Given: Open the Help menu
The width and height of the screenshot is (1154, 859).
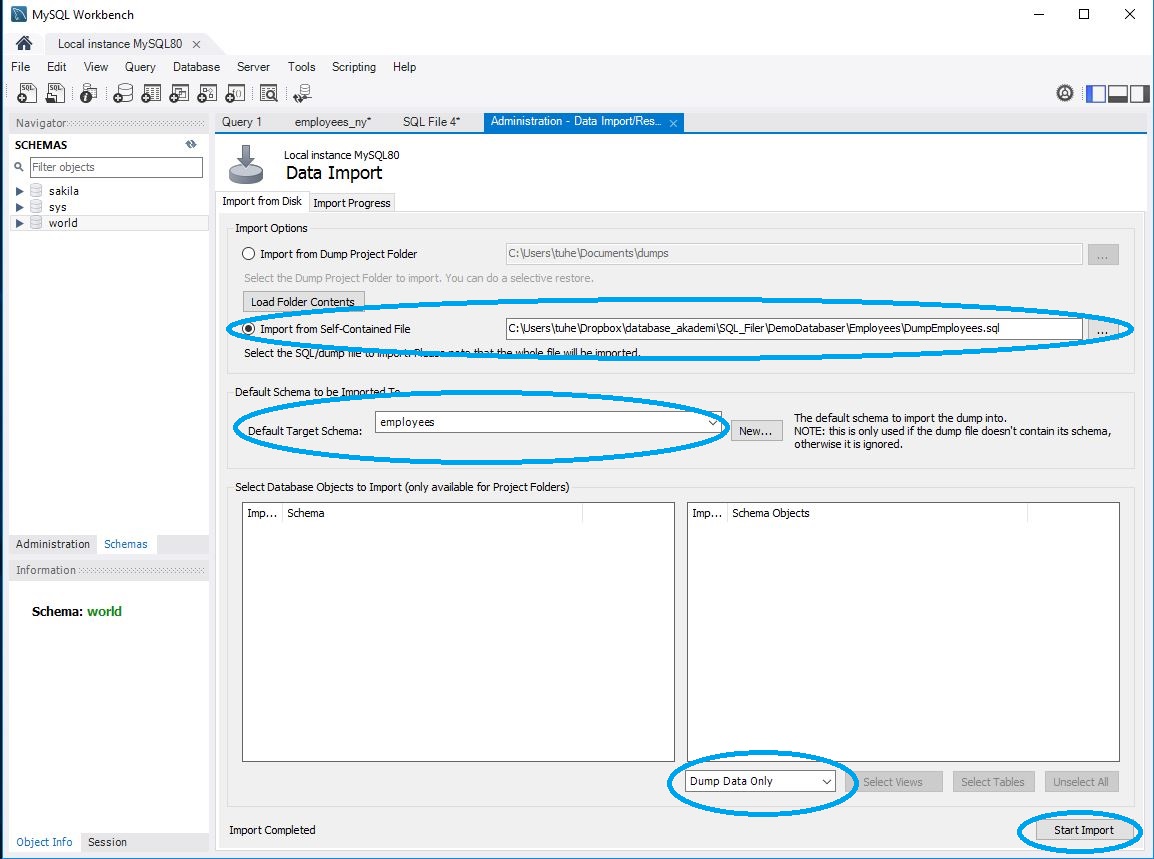Looking at the screenshot, I should coord(404,67).
